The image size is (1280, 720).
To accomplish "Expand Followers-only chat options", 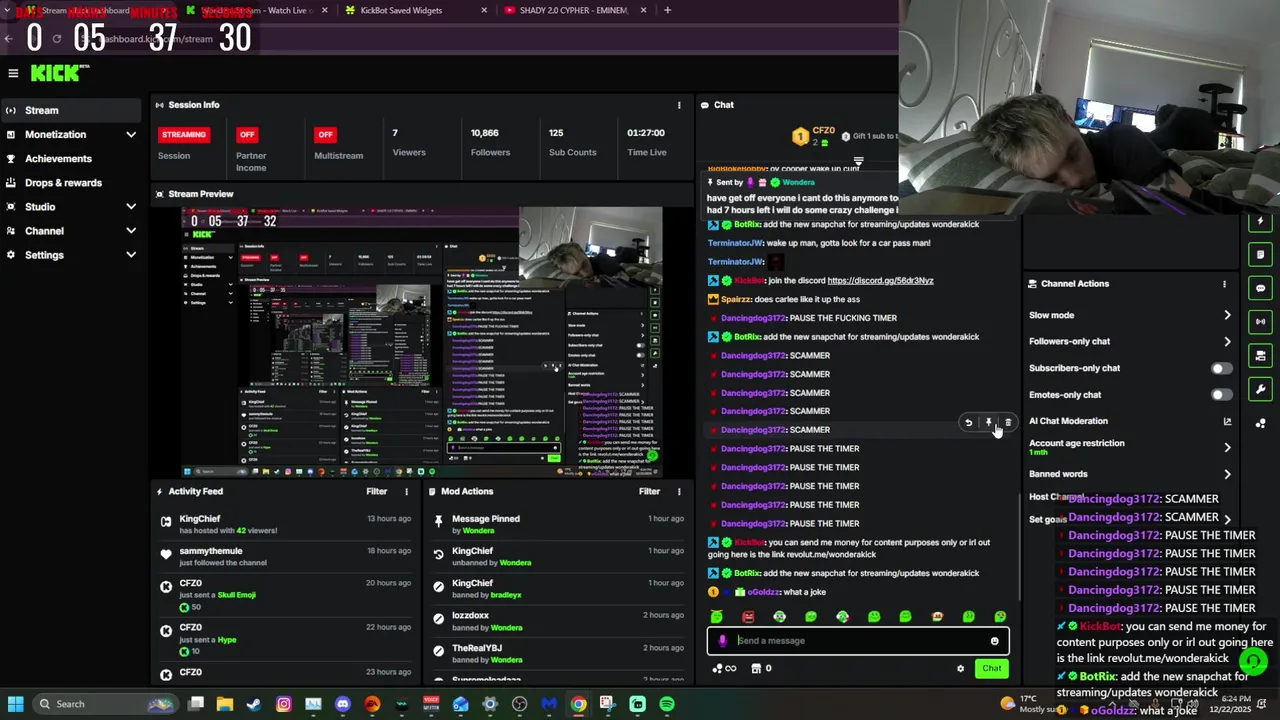I will coord(1227,341).
